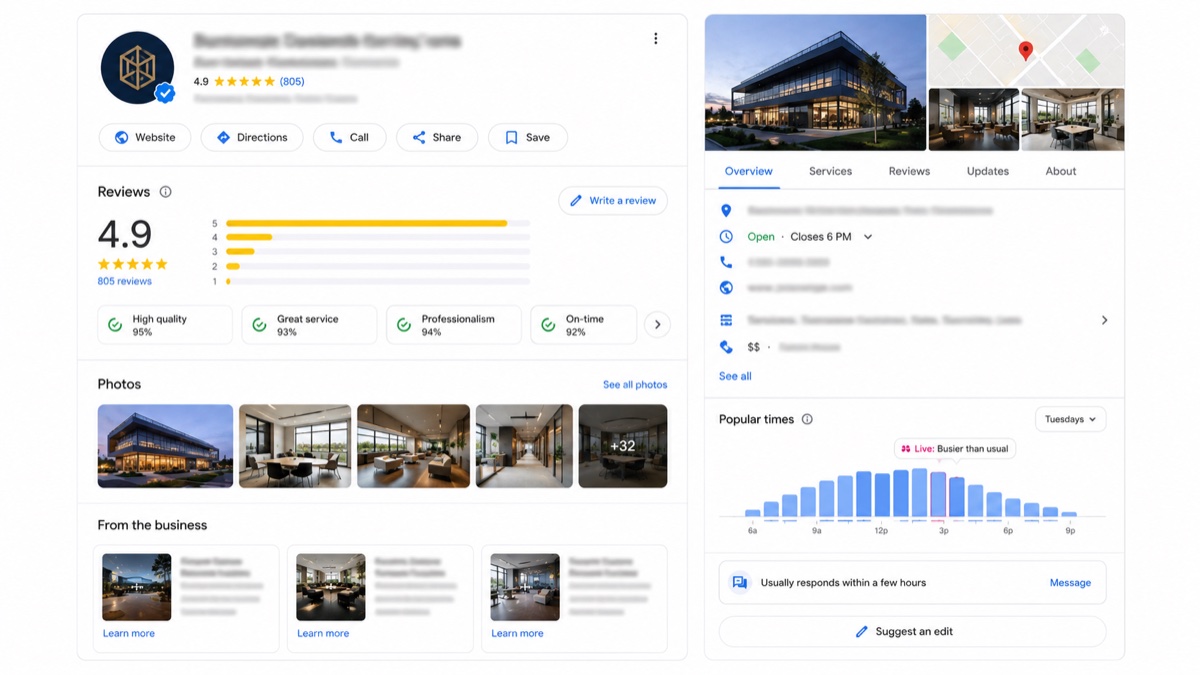The width and height of the screenshot is (1200, 675).
Task: Open the (805) reviews link in header
Action: tap(292, 82)
